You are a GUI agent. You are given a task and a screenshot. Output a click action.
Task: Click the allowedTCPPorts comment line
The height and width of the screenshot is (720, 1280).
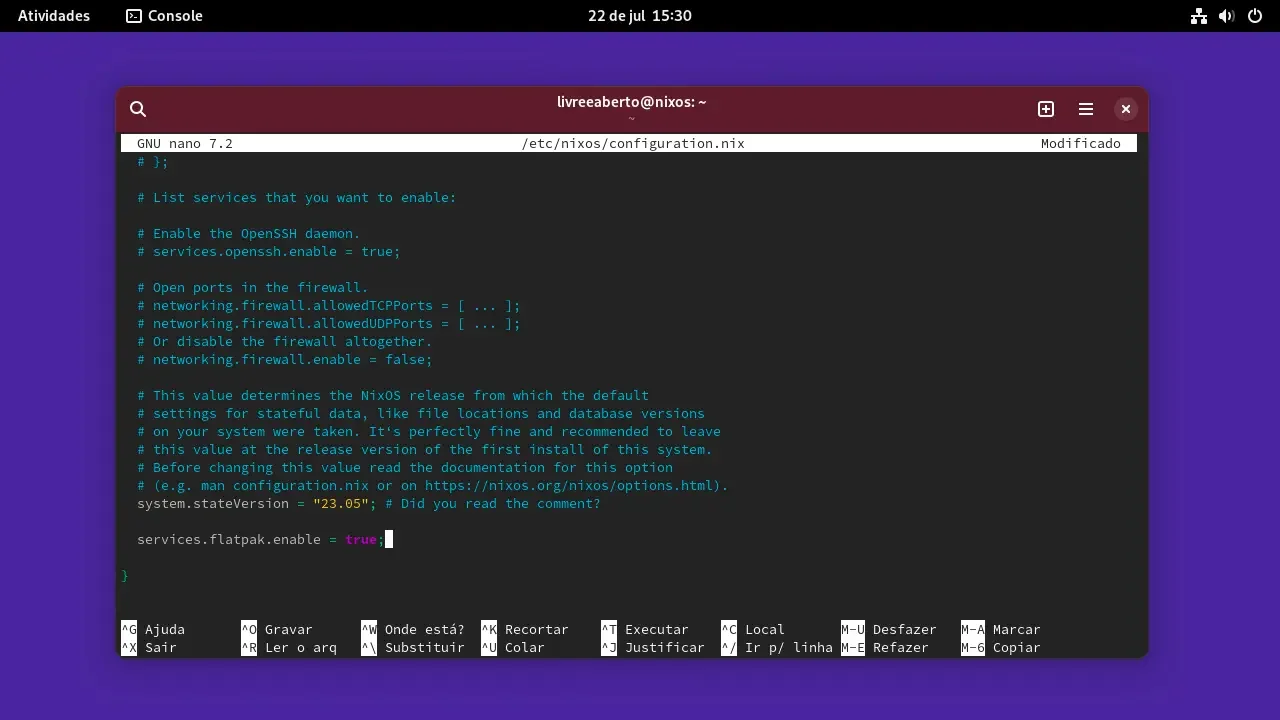[x=329, y=306]
